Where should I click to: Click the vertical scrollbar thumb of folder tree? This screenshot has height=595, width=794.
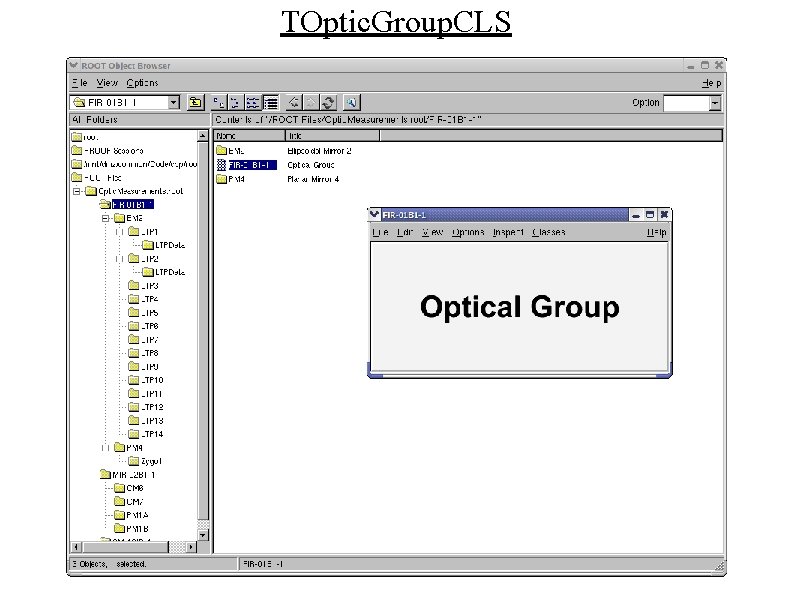[203, 330]
